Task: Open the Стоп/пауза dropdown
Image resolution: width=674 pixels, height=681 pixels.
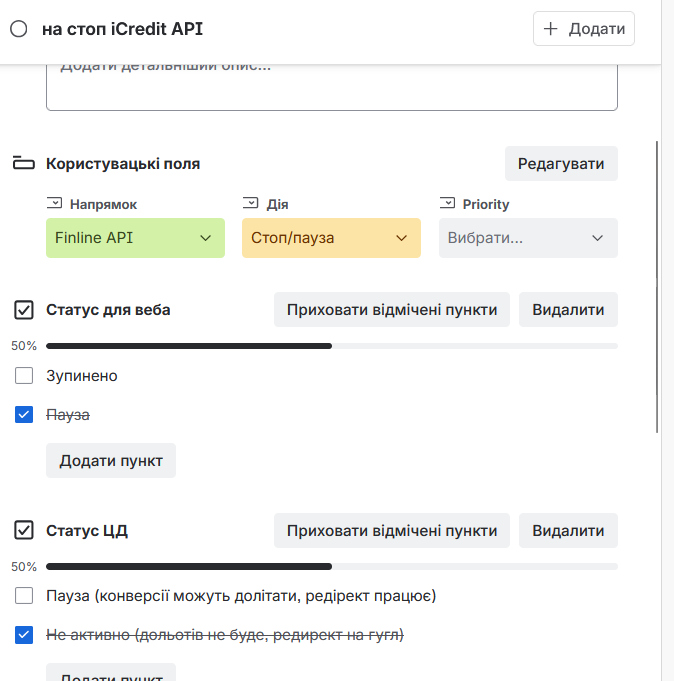Action: coord(331,238)
